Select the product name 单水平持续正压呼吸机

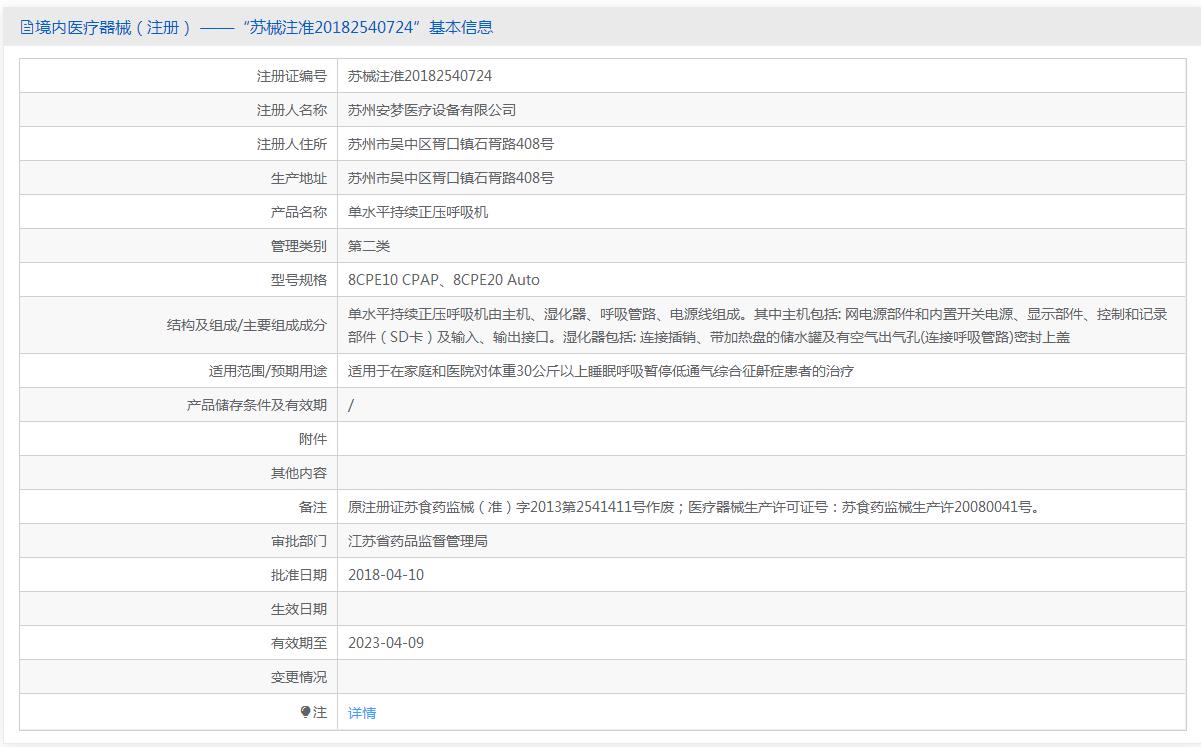[418, 212]
